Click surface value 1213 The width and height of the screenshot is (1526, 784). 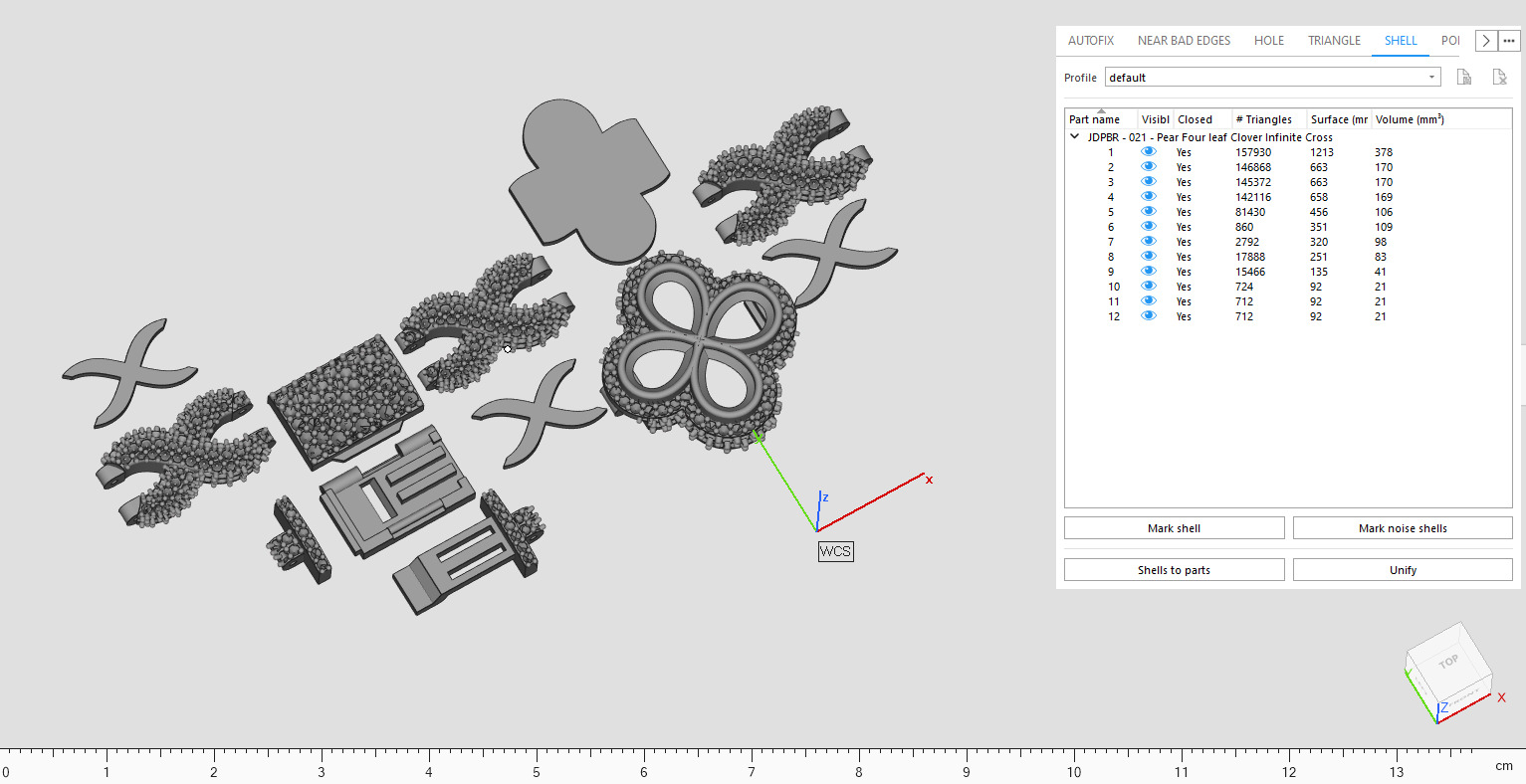click(x=1322, y=152)
